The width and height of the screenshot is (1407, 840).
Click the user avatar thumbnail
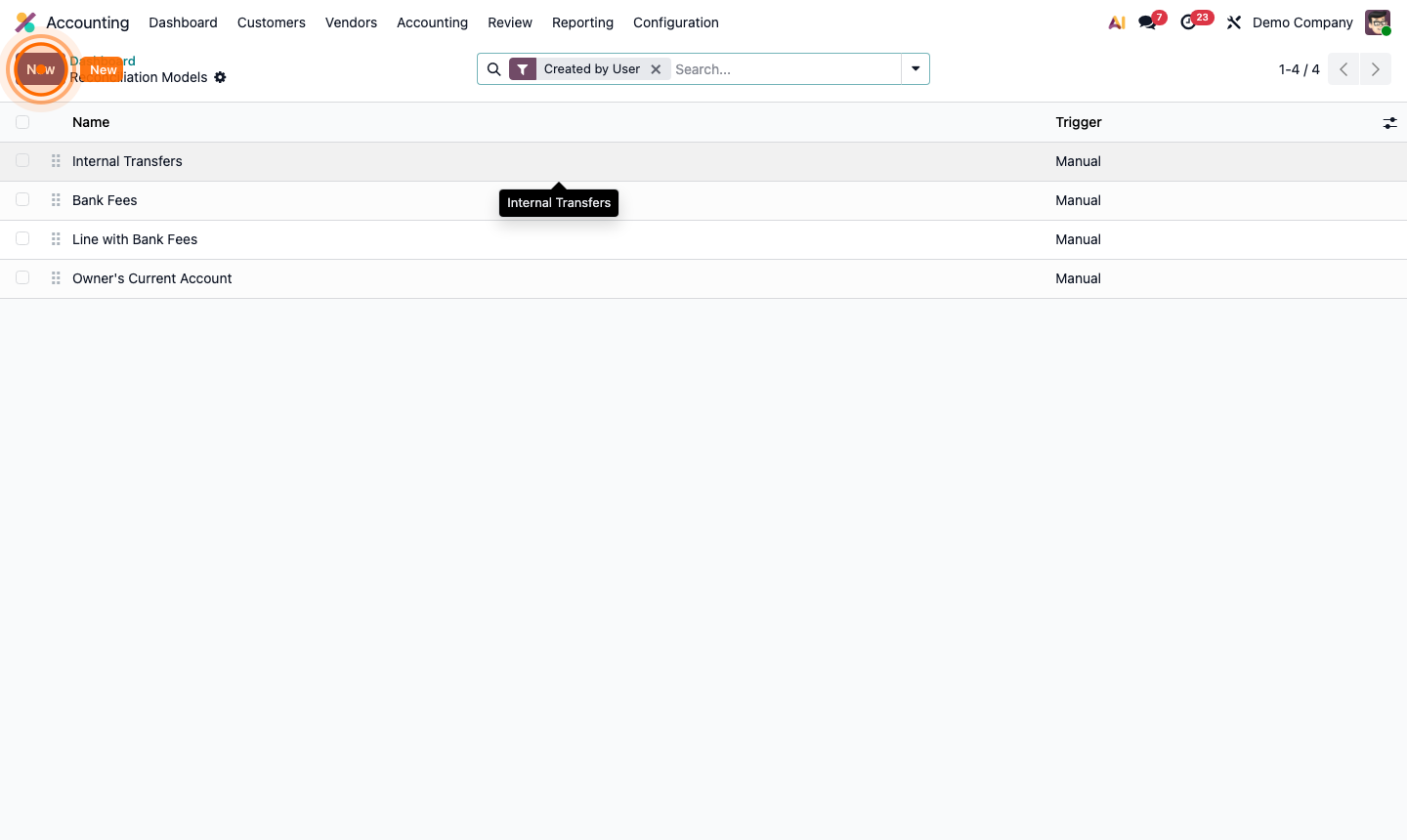click(1377, 21)
